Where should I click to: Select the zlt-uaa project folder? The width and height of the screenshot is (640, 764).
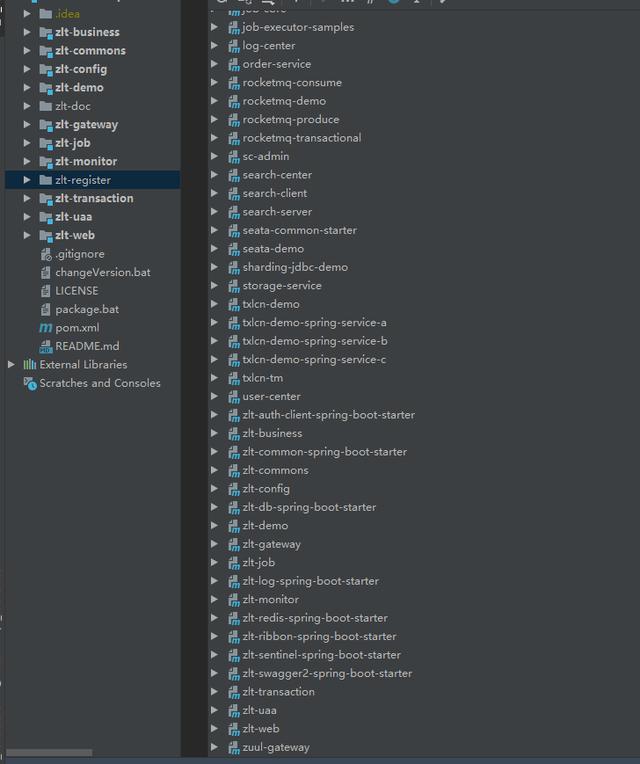[x=74, y=217]
